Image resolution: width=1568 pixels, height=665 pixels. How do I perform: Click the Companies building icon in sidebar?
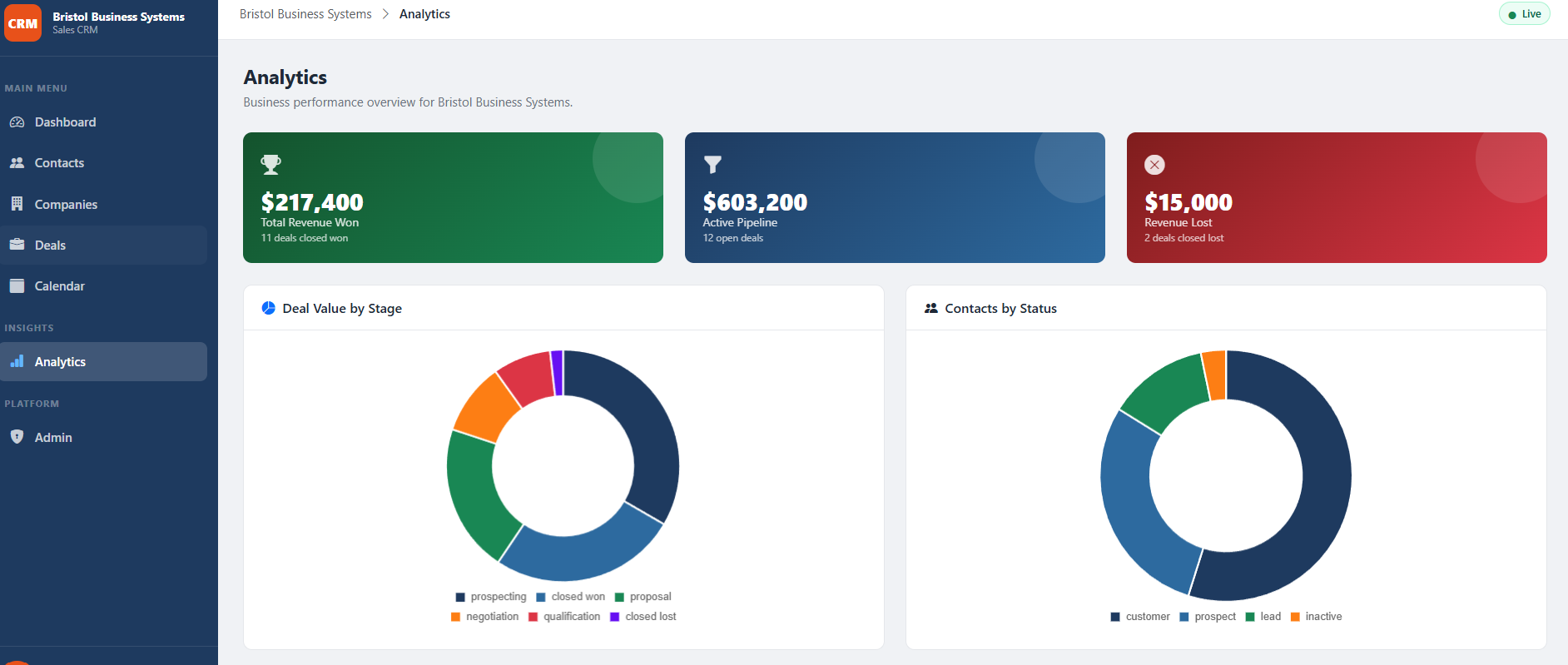[17, 204]
